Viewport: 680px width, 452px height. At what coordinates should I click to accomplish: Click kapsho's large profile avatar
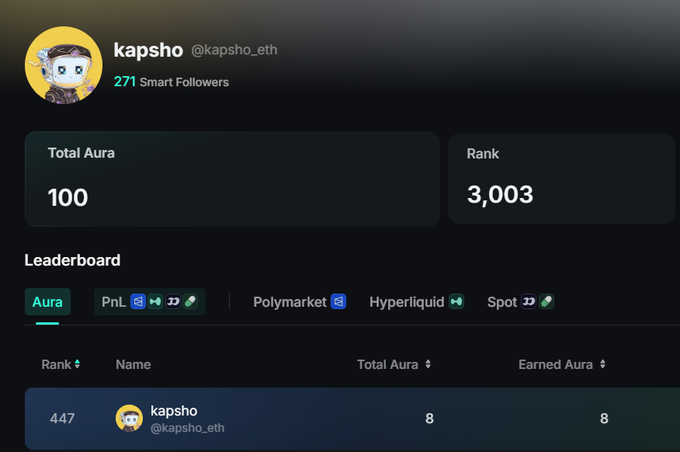point(64,65)
